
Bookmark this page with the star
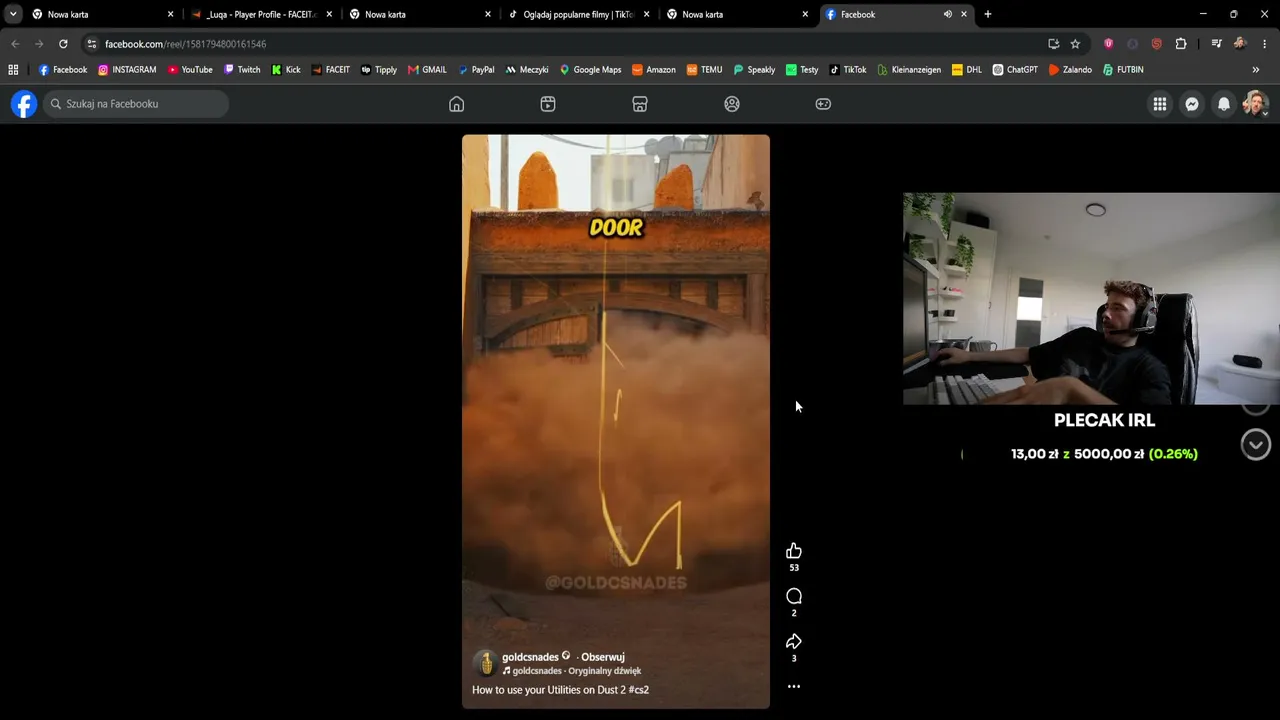click(1075, 44)
